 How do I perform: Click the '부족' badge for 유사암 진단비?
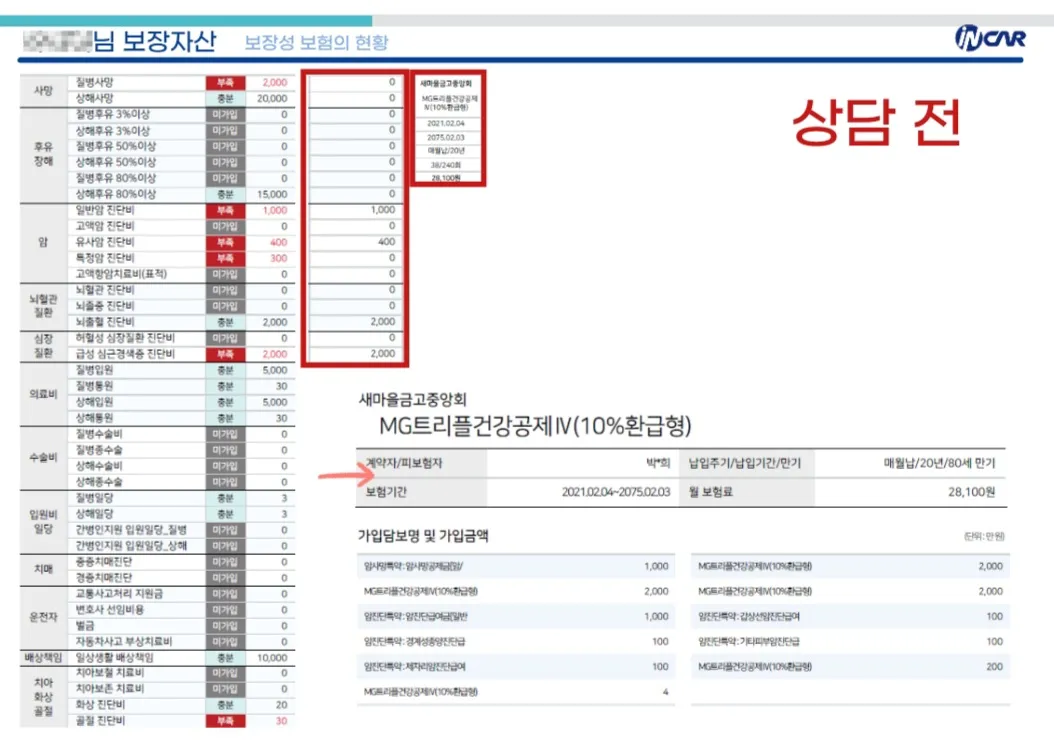(225, 243)
